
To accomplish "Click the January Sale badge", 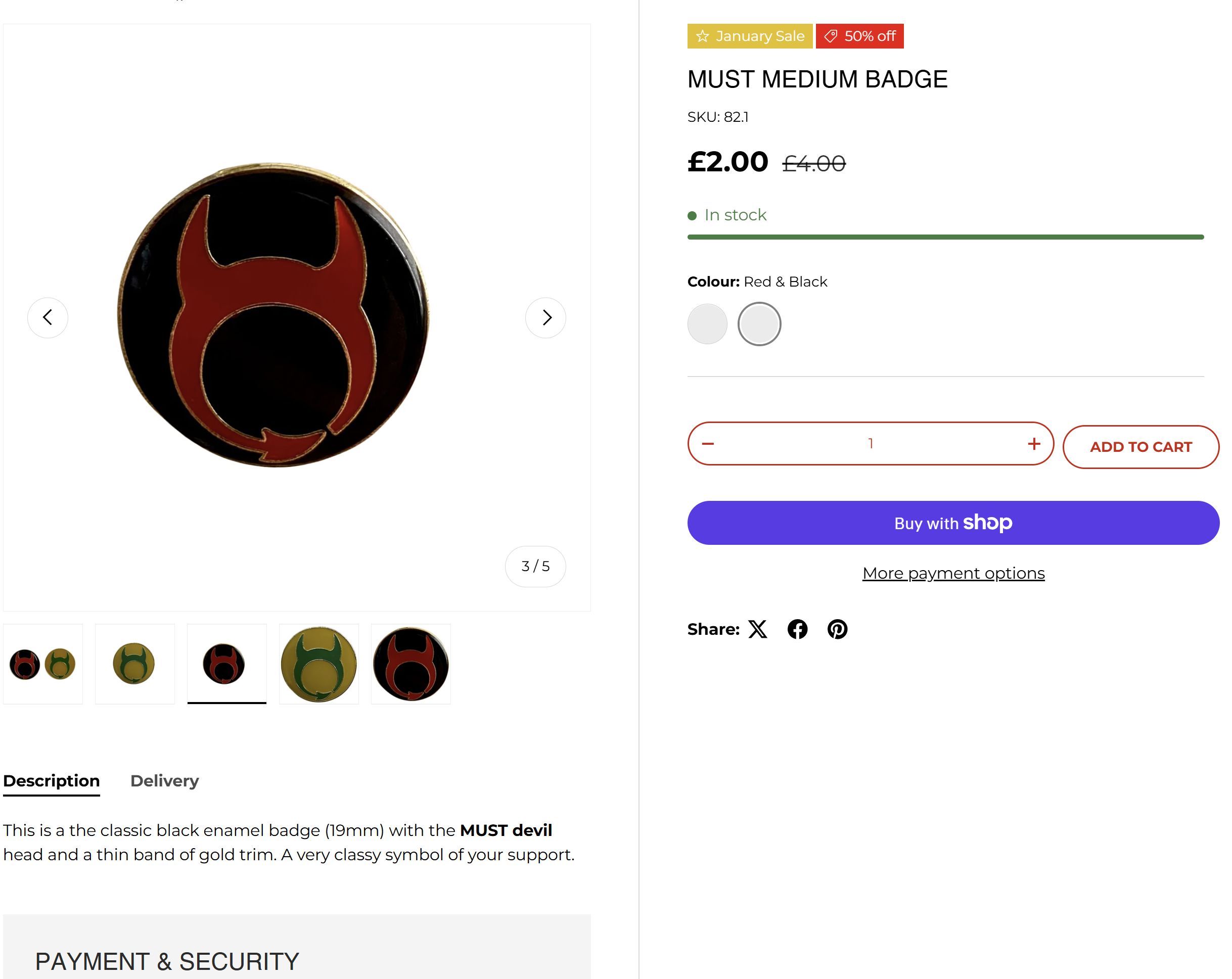I will (750, 36).
